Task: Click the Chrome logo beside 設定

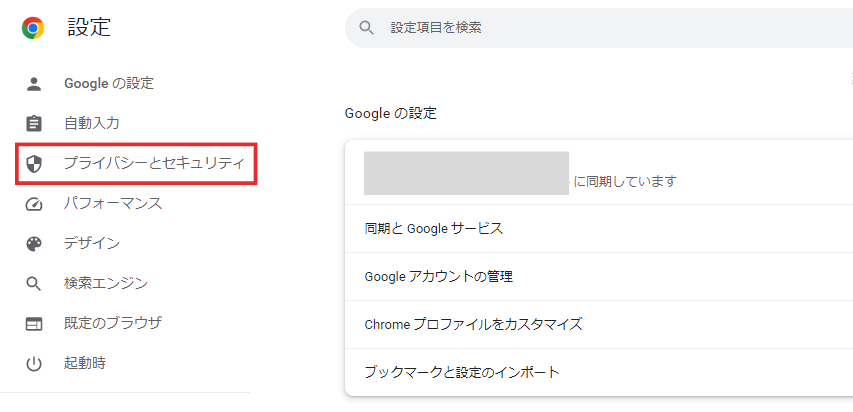Action: tap(33, 28)
